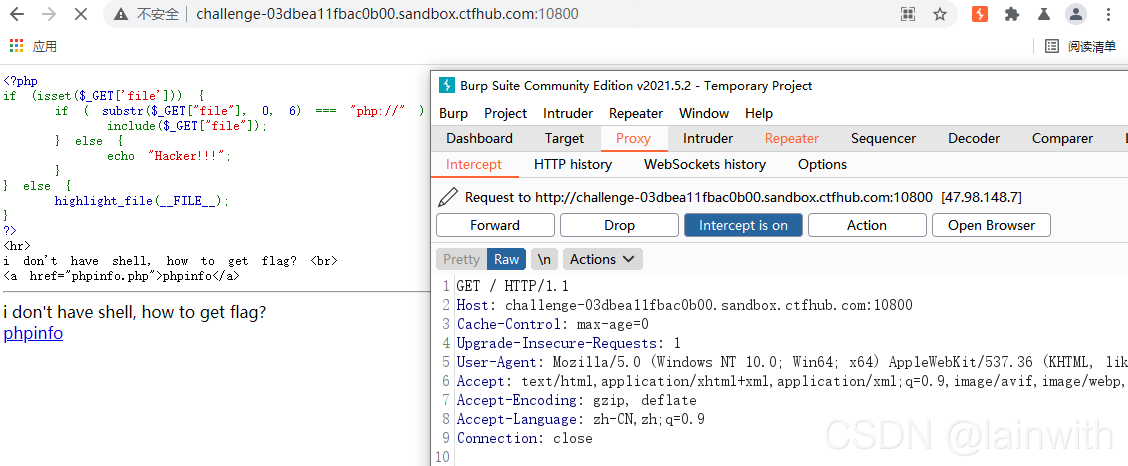
Task: Click the Forward button
Action: click(x=495, y=225)
